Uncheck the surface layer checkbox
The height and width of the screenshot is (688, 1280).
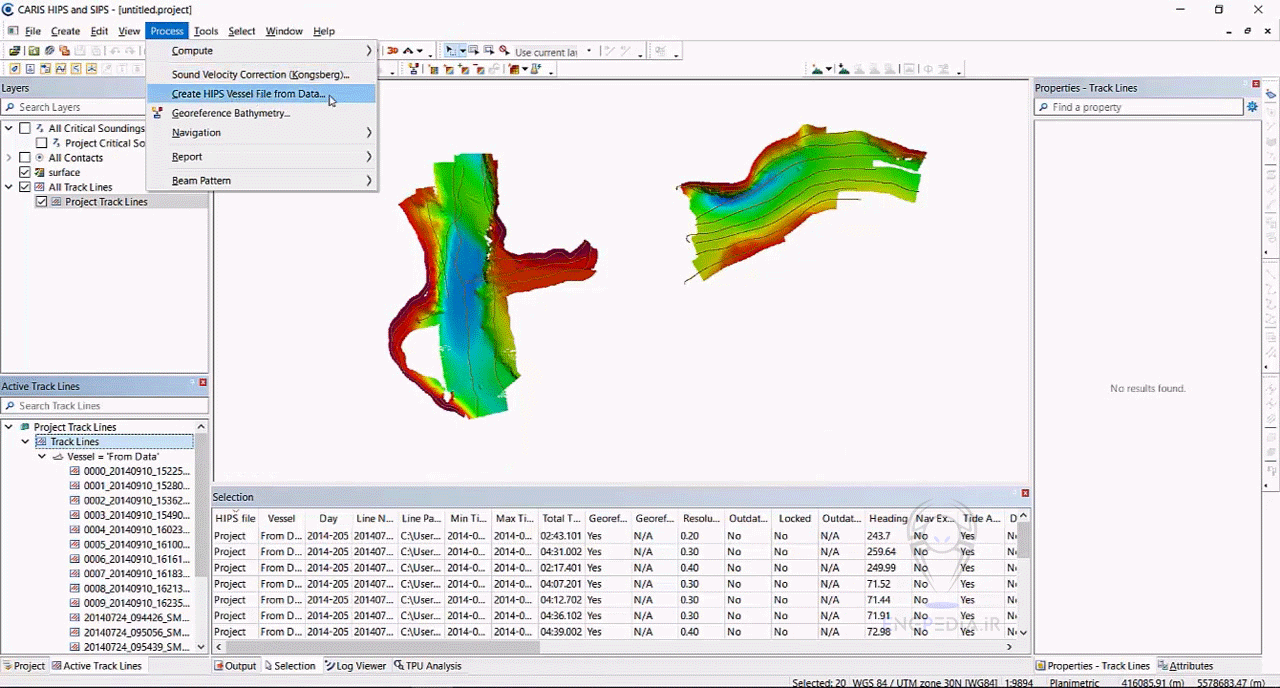tap(26, 172)
